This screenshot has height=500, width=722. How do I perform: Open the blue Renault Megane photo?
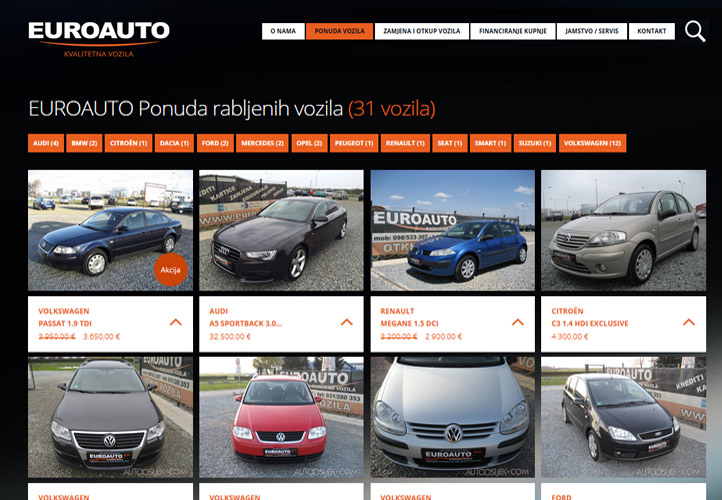[x=453, y=230]
